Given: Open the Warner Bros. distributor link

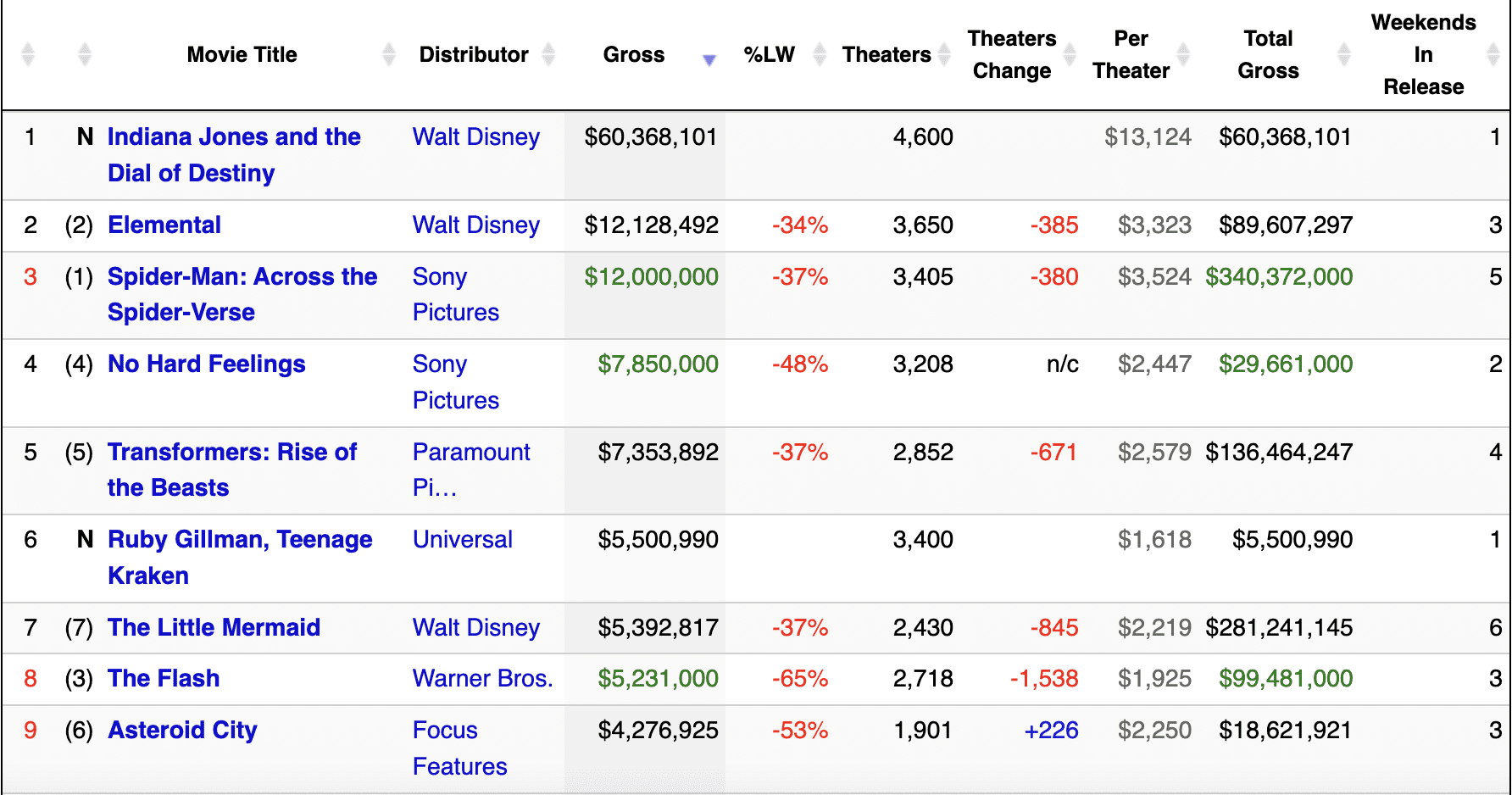Looking at the screenshot, I should pyautogui.click(x=483, y=678).
